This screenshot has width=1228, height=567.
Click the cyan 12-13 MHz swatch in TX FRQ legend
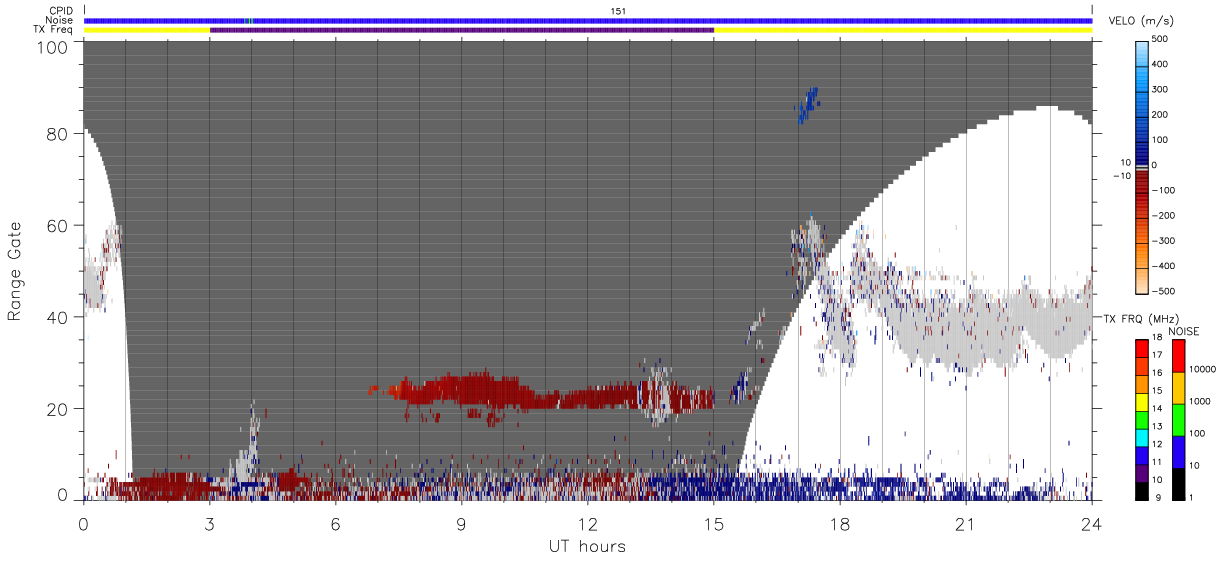[1142, 438]
